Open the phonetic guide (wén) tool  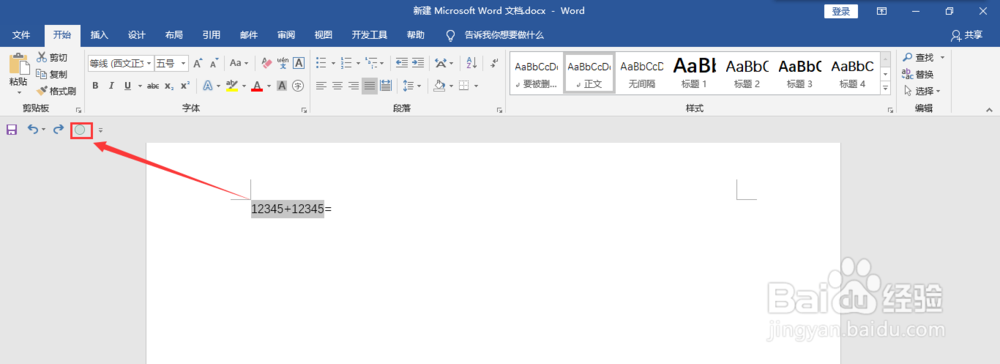click(x=283, y=63)
